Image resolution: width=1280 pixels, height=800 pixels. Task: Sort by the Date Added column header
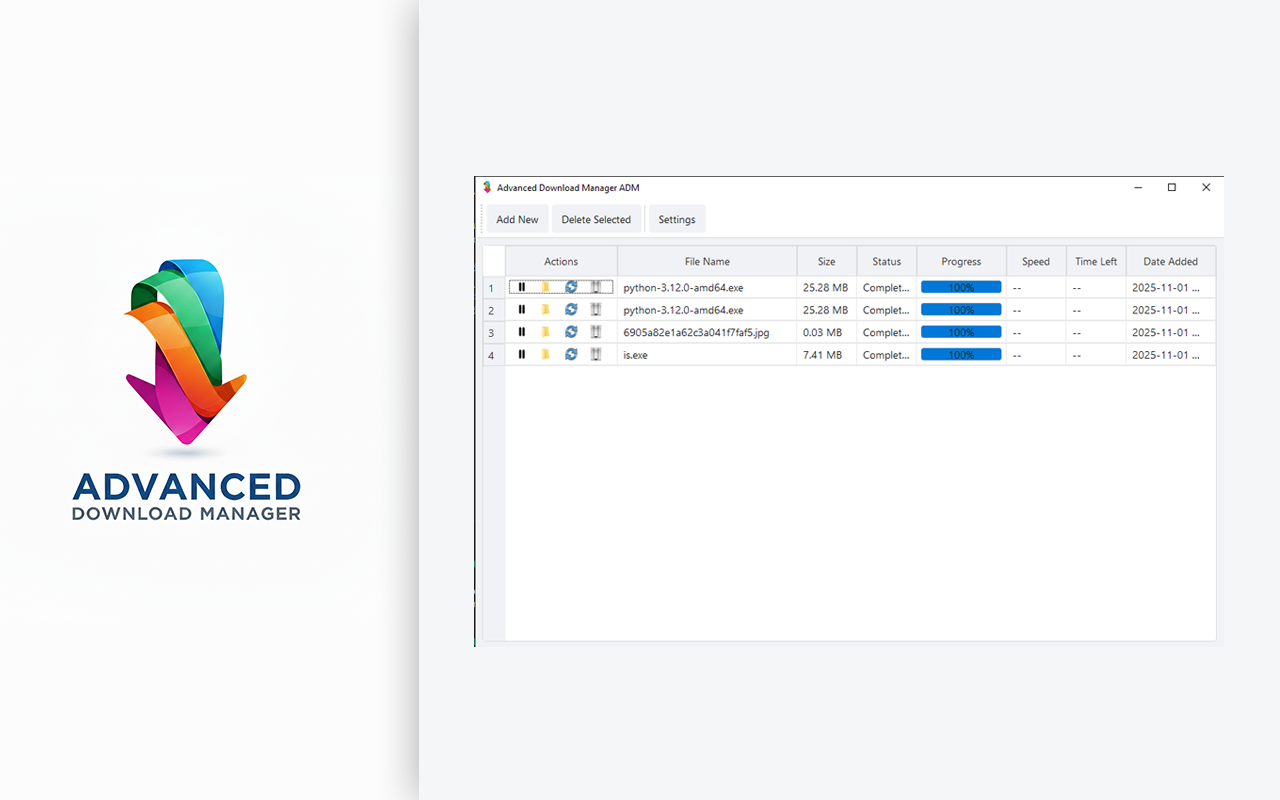[1170, 261]
